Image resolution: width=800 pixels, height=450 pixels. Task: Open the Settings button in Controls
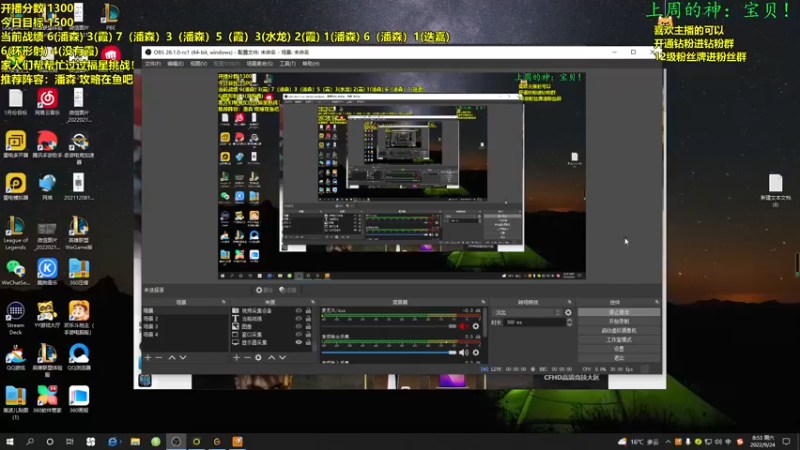(619, 349)
